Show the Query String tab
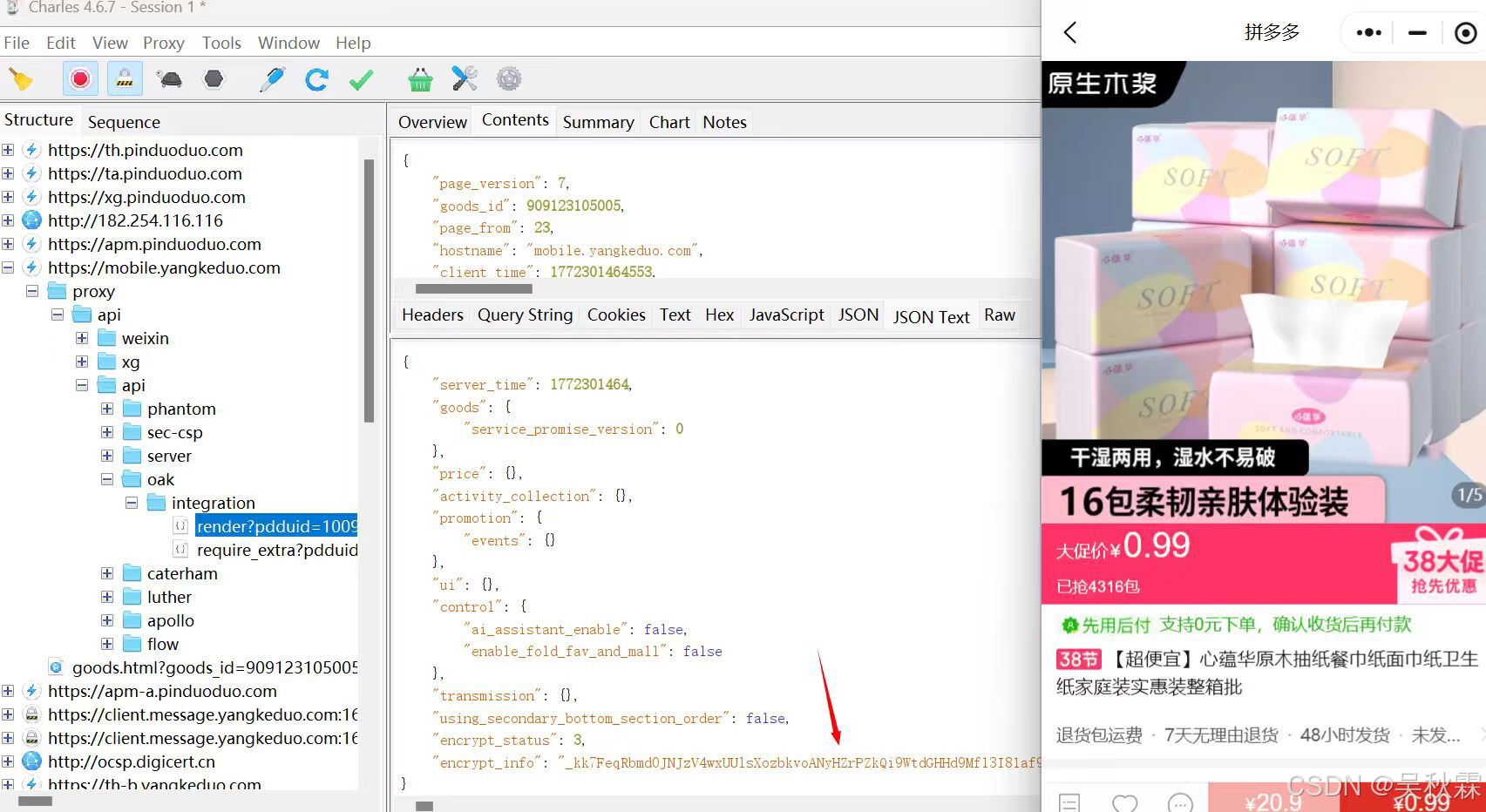The height and width of the screenshot is (812, 1486). (x=525, y=315)
